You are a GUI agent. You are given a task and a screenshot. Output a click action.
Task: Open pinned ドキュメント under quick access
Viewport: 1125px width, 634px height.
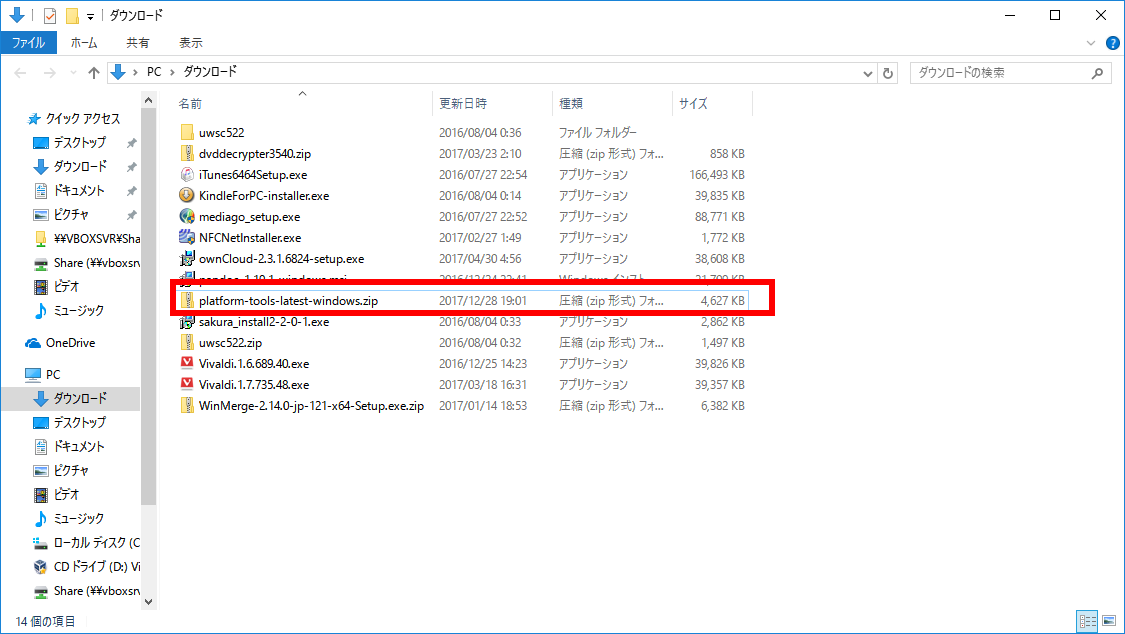pyautogui.click(x=79, y=190)
